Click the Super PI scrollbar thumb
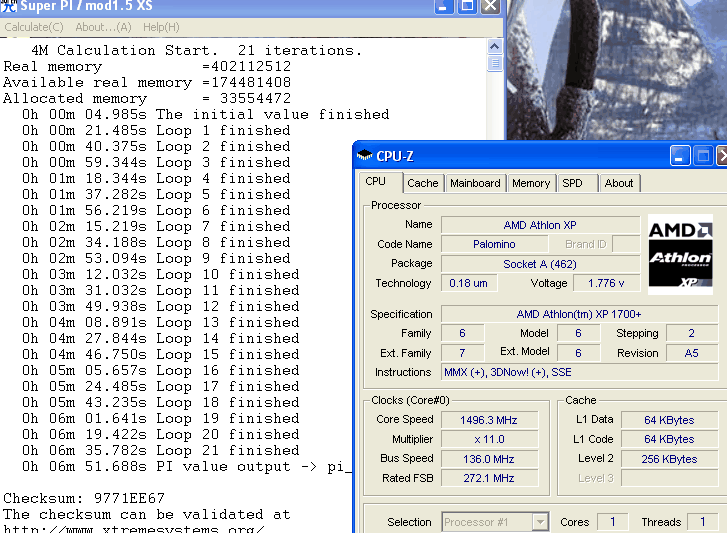This screenshot has height=534, width=727. (495, 63)
